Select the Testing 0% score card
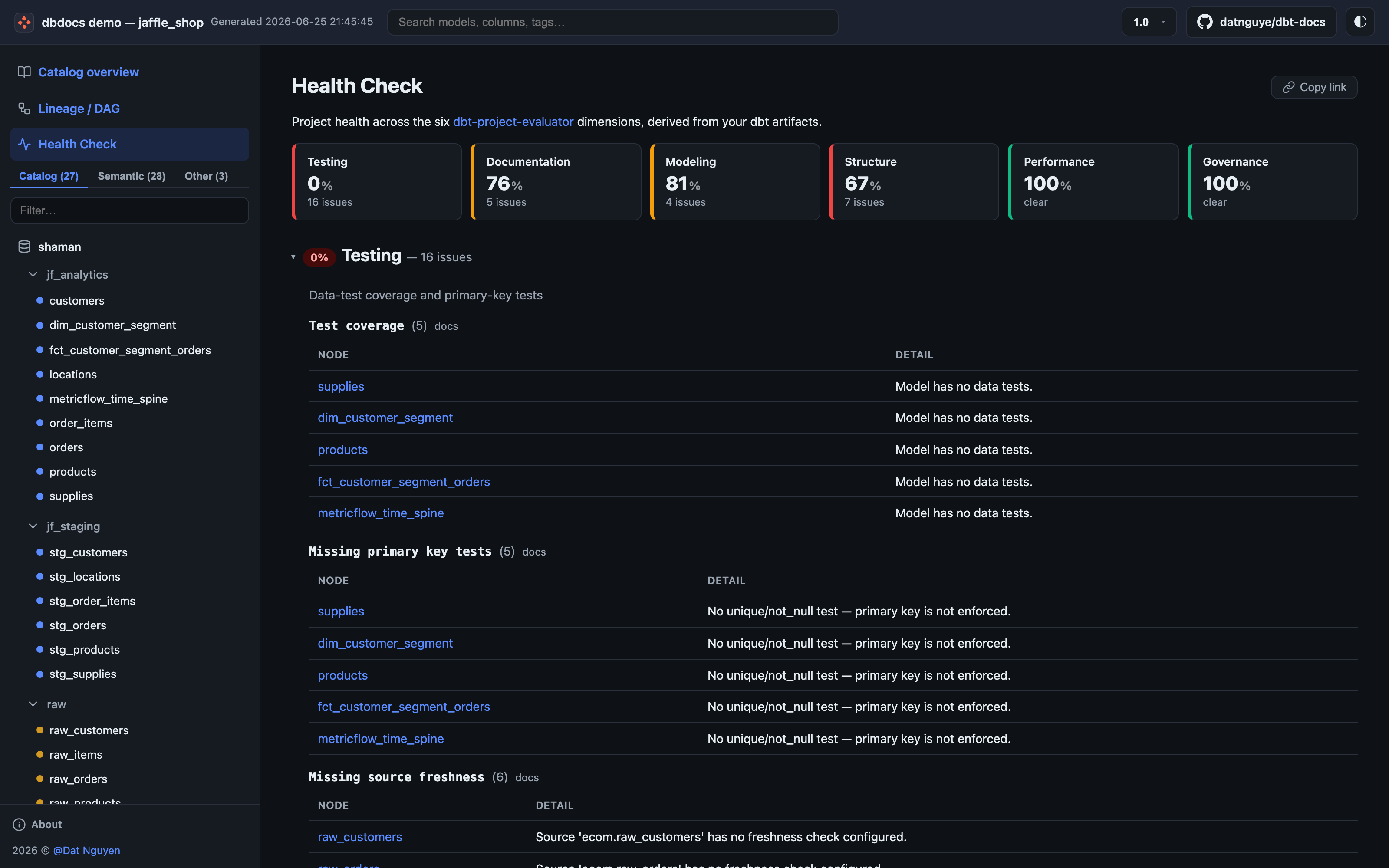 tap(376, 182)
